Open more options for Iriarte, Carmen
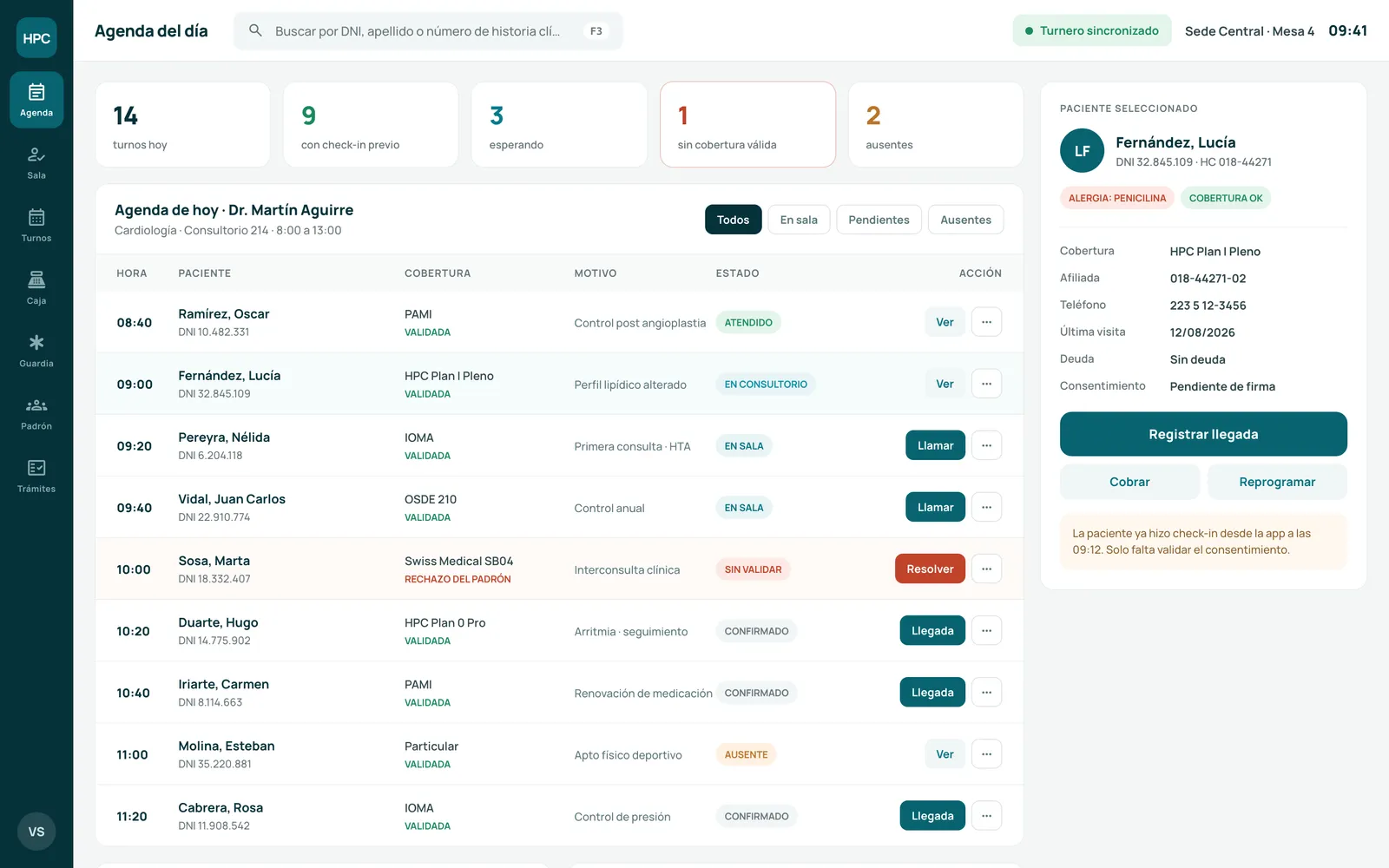 986,692
